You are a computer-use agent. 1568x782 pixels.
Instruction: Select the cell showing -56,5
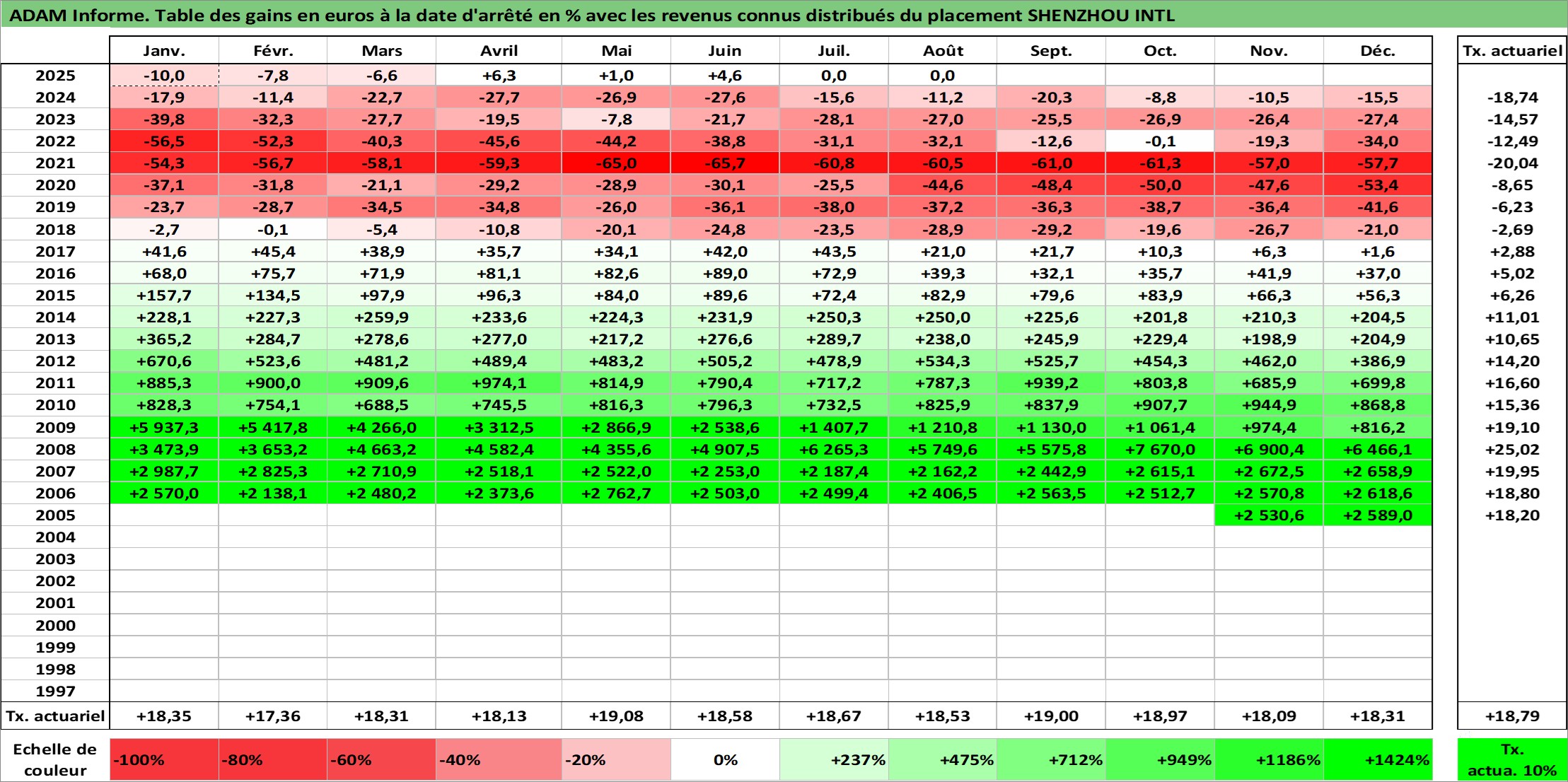pyautogui.click(x=164, y=141)
